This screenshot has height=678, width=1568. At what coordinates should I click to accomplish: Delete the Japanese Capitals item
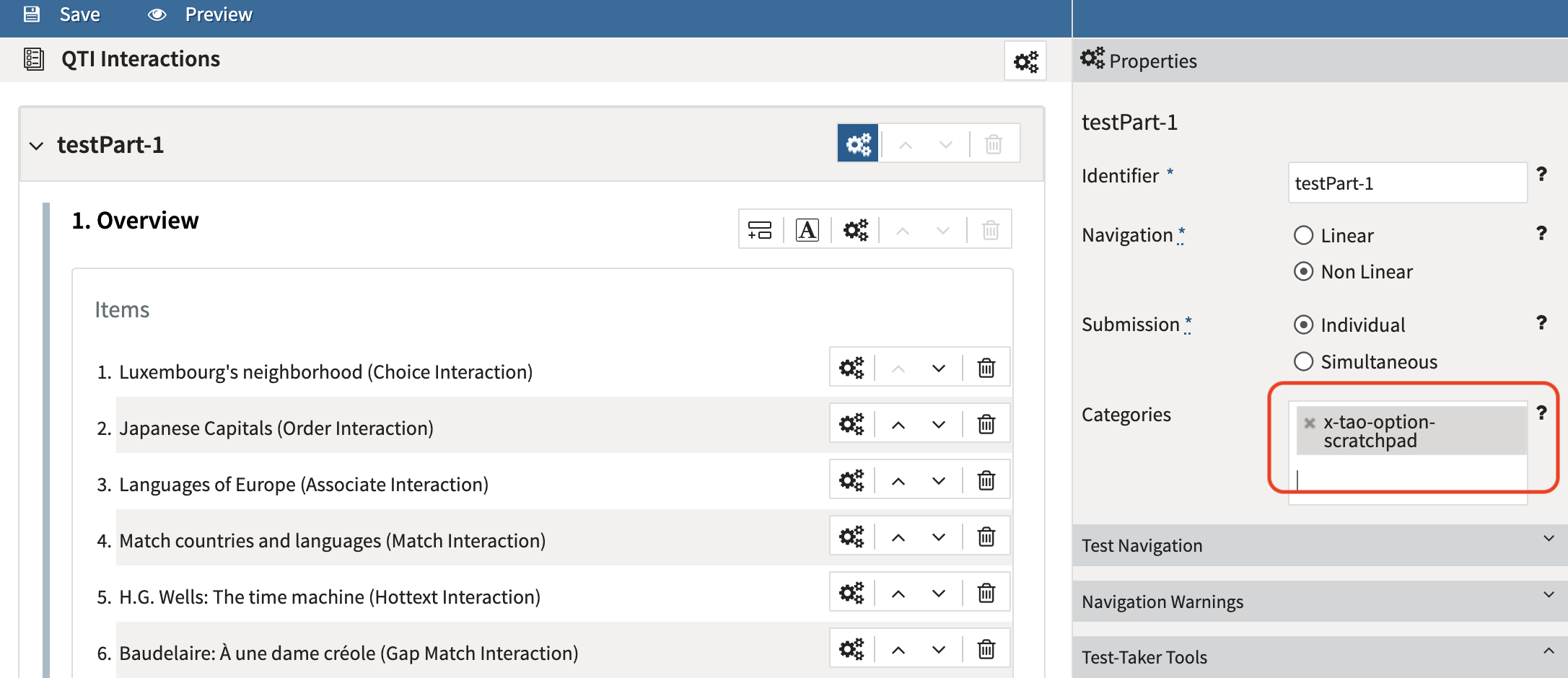click(986, 423)
